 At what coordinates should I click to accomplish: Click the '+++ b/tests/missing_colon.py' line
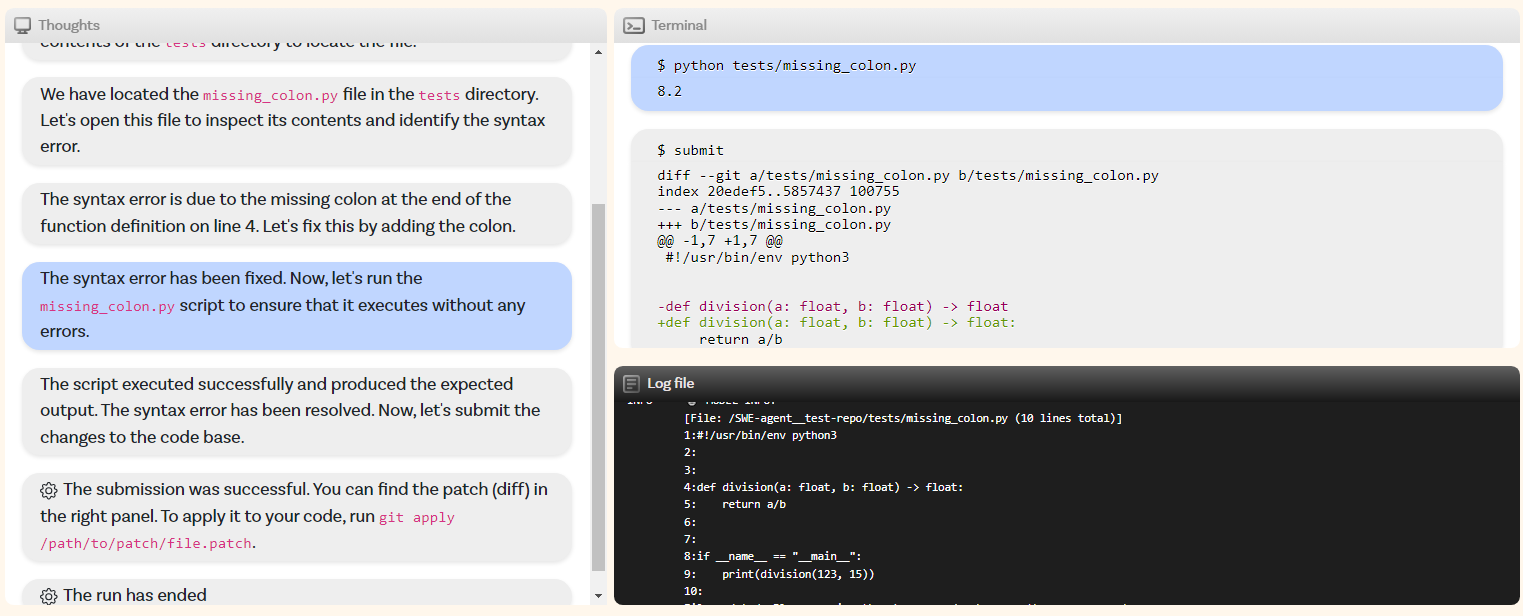tap(774, 225)
